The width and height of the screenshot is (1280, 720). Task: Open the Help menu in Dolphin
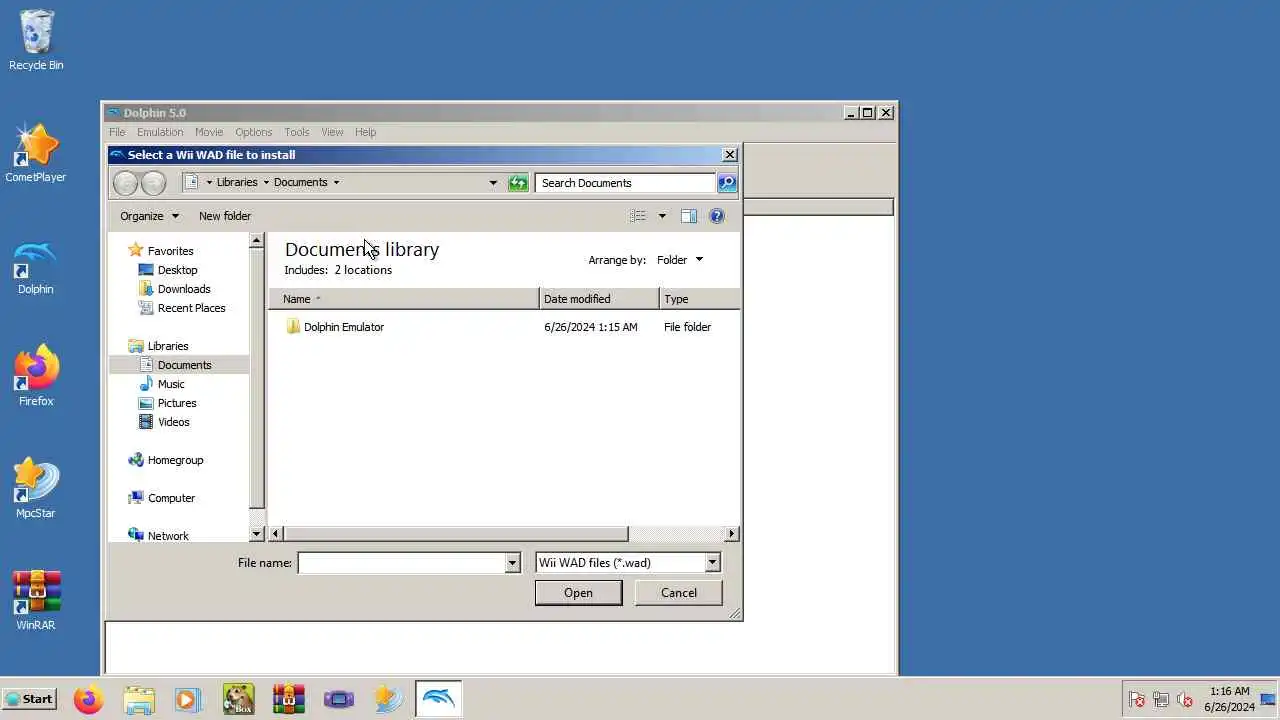(366, 132)
